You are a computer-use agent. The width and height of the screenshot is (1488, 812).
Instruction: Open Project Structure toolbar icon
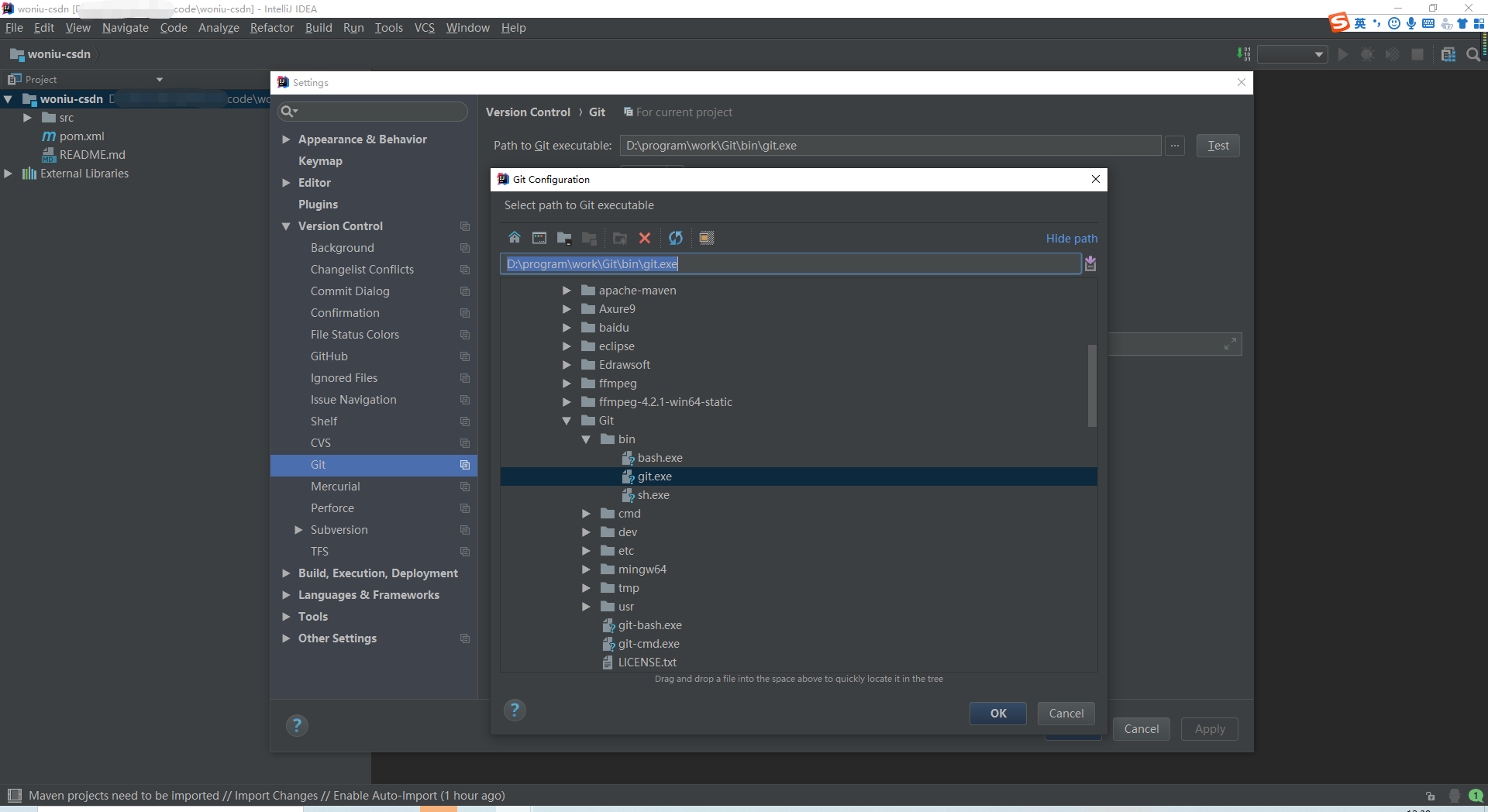click(x=1448, y=54)
